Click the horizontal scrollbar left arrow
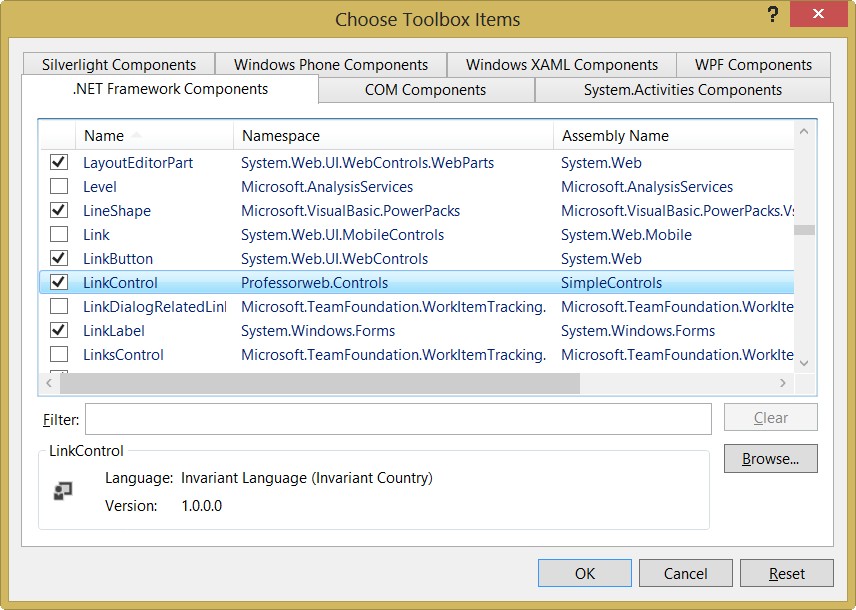Screen dimensions: 856x610 49,383
